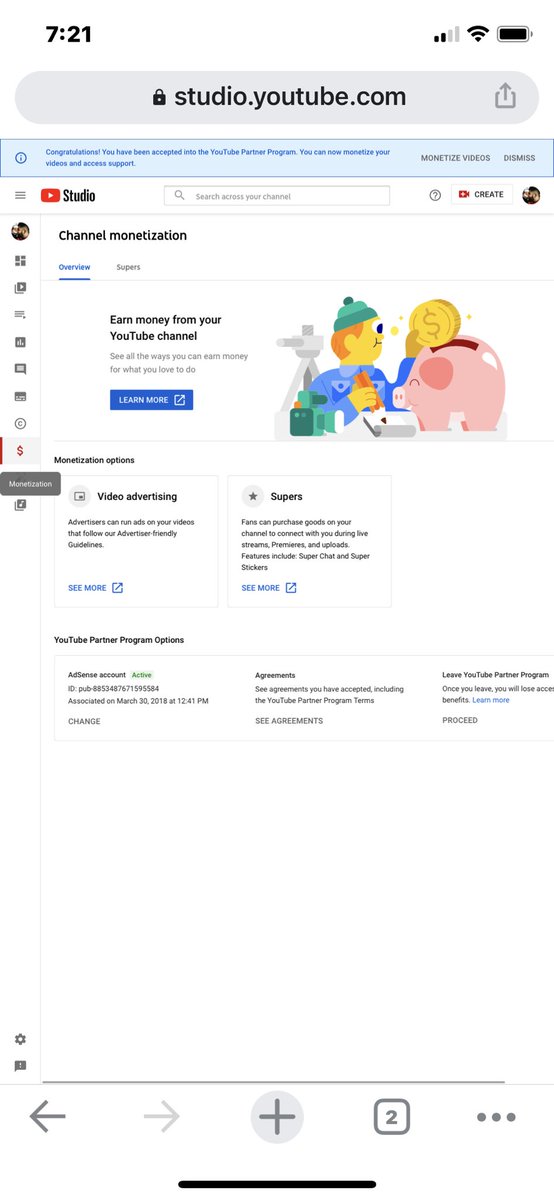Image resolution: width=554 pixels, height=1200 pixels.
Task: Click SEE AGREEMENTS link
Action: coord(289,721)
